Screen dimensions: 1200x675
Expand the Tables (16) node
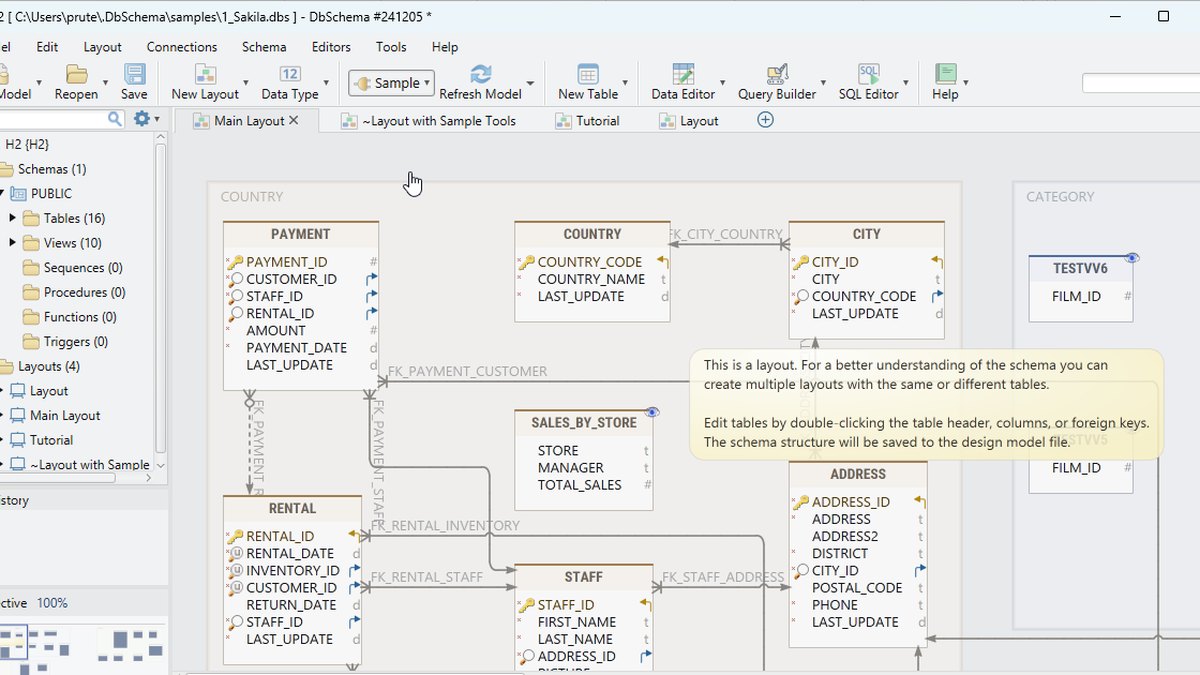coord(13,218)
